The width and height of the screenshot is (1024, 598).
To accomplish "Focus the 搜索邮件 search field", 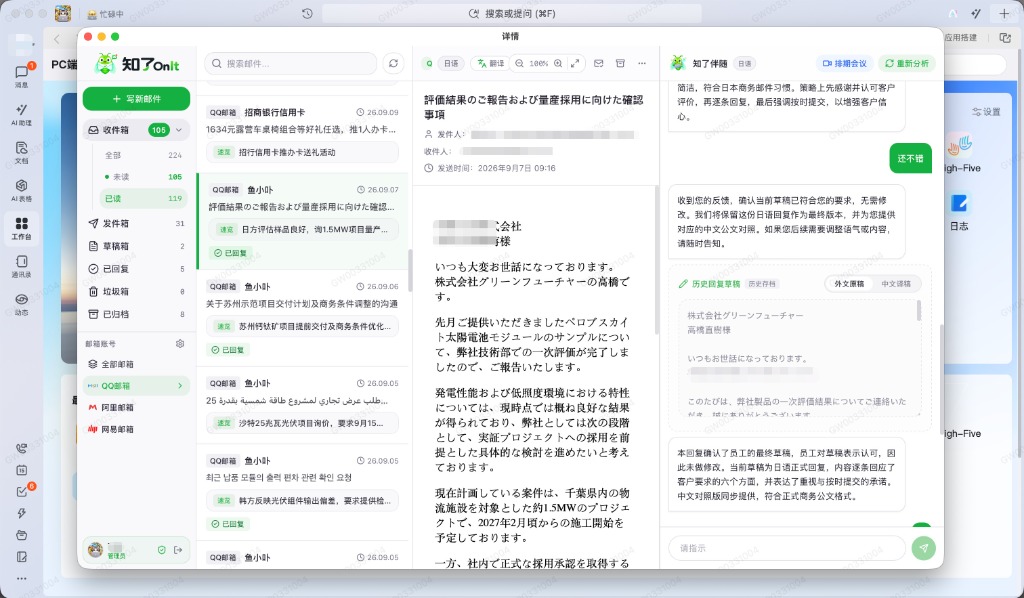I will (x=291, y=63).
